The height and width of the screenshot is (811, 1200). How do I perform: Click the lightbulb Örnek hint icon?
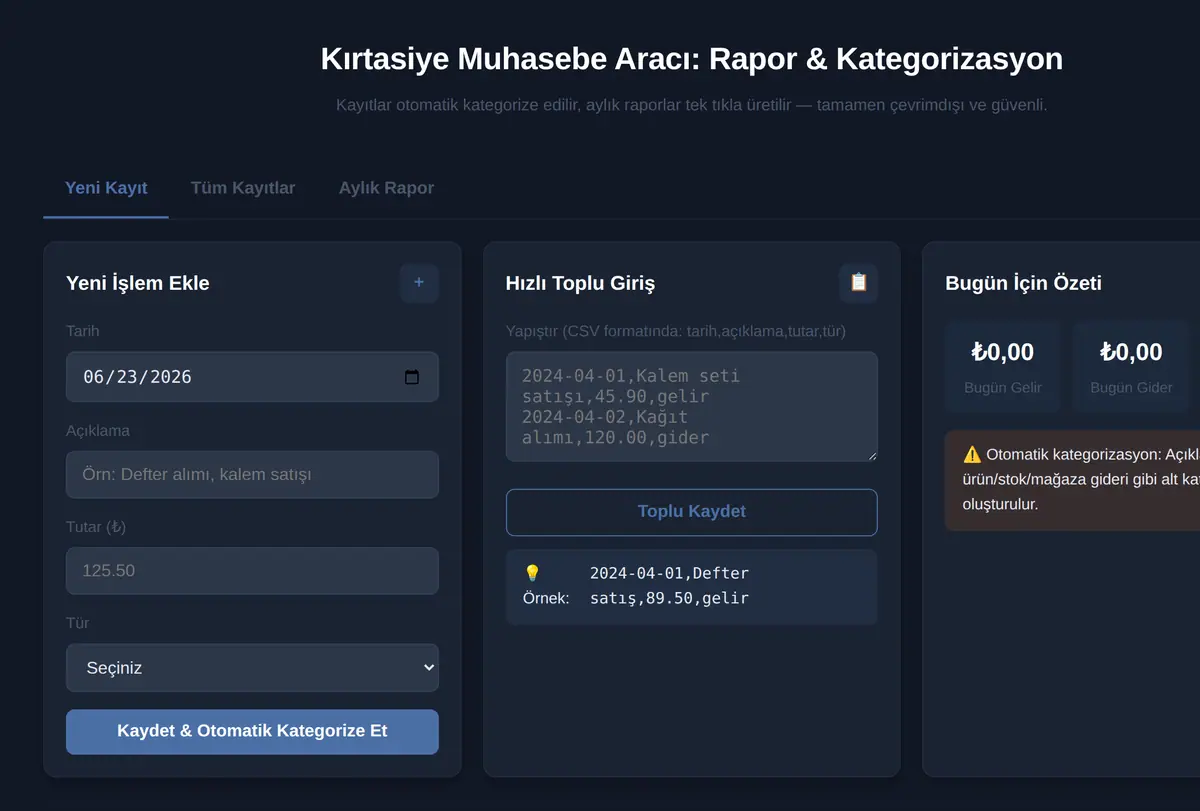point(532,574)
